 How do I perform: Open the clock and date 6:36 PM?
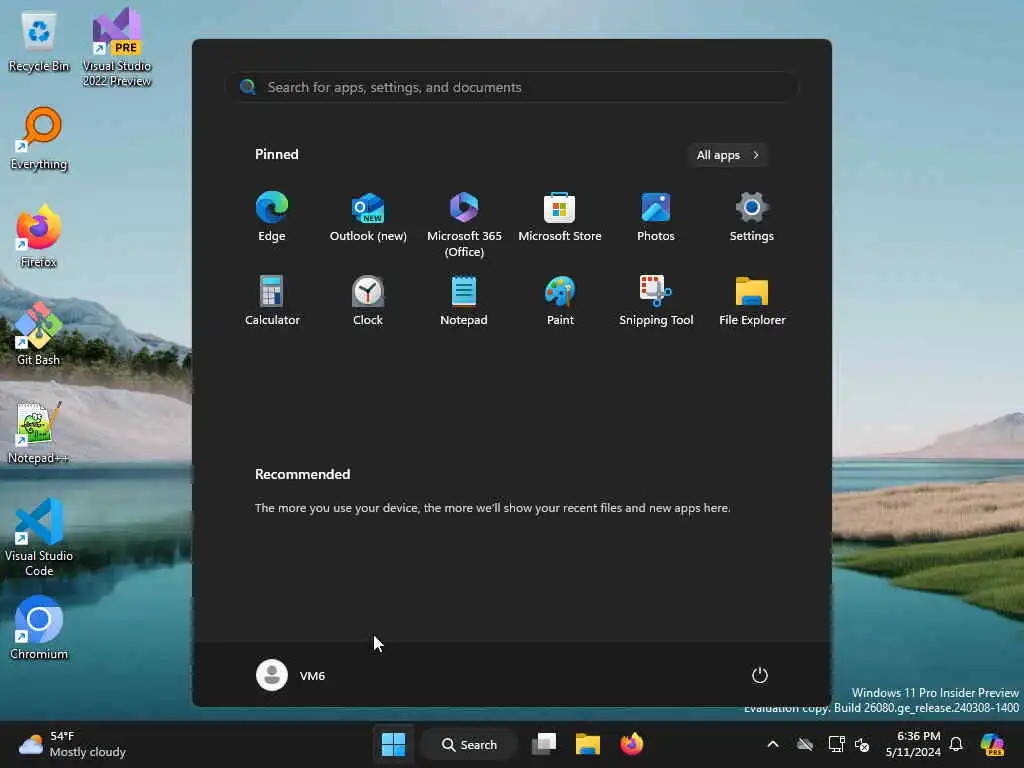coord(913,744)
